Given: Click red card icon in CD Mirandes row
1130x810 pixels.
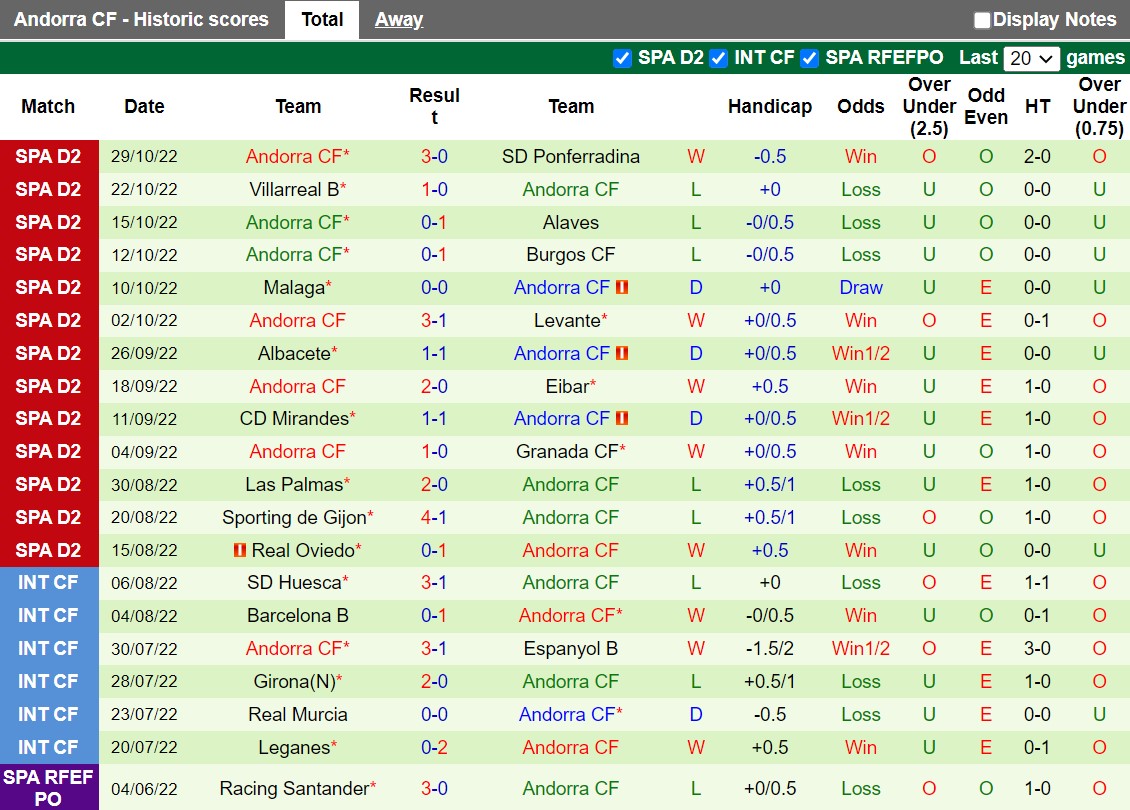Looking at the screenshot, I should [622, 418].
